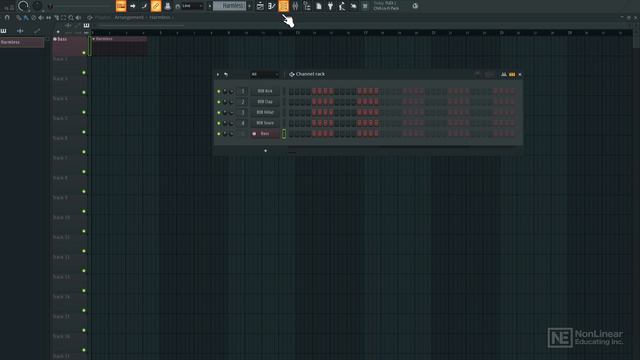The image size is (640, 360).
Task: Adjust the 808 Kick pan knob
Action: (x=225, y=91)
